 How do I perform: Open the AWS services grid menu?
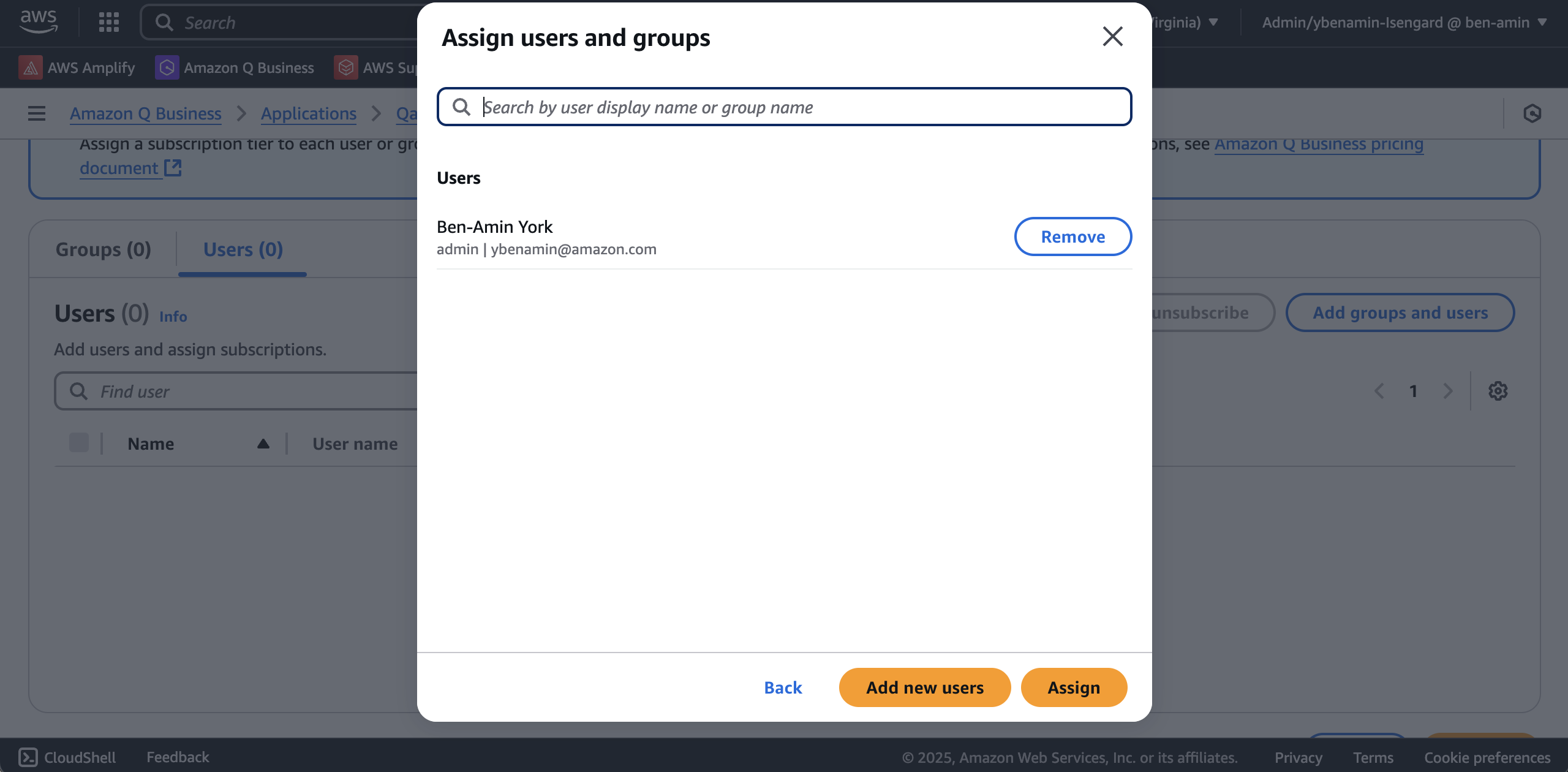108,22
